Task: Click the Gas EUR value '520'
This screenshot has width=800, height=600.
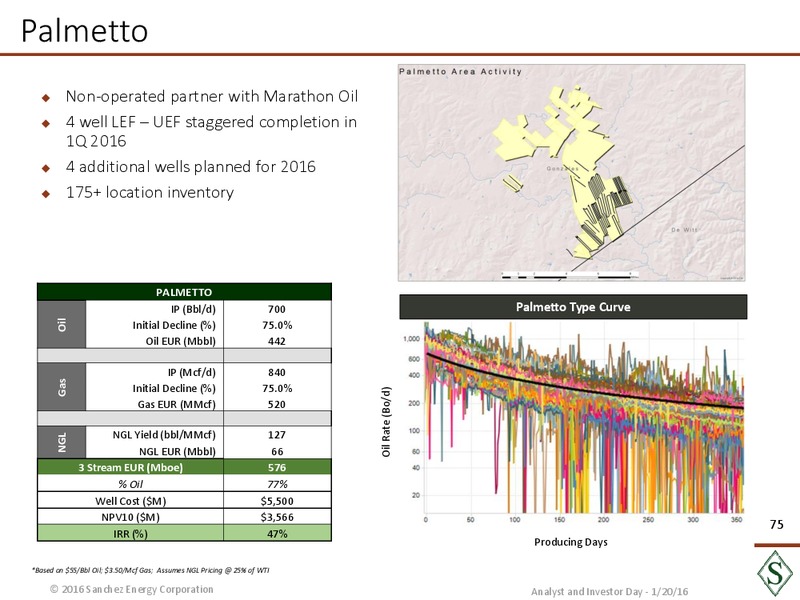Action: click(277, 404)
